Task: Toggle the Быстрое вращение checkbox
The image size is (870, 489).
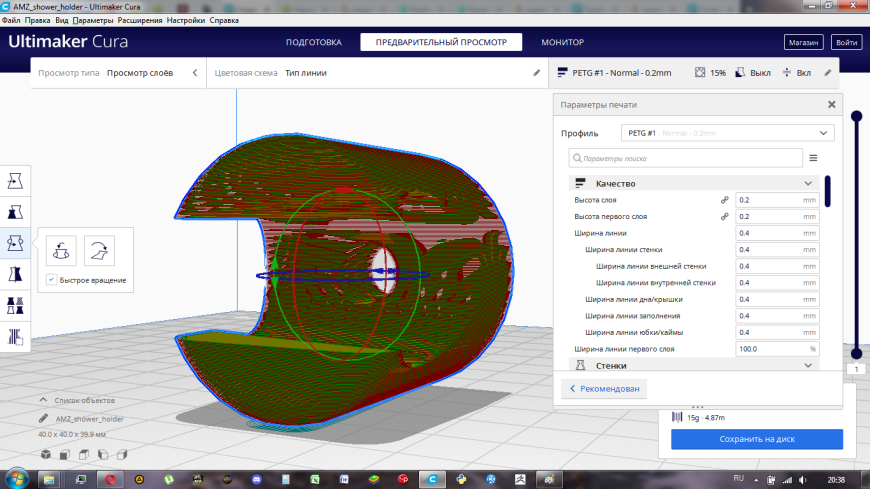Action: [x=52, y=280]
